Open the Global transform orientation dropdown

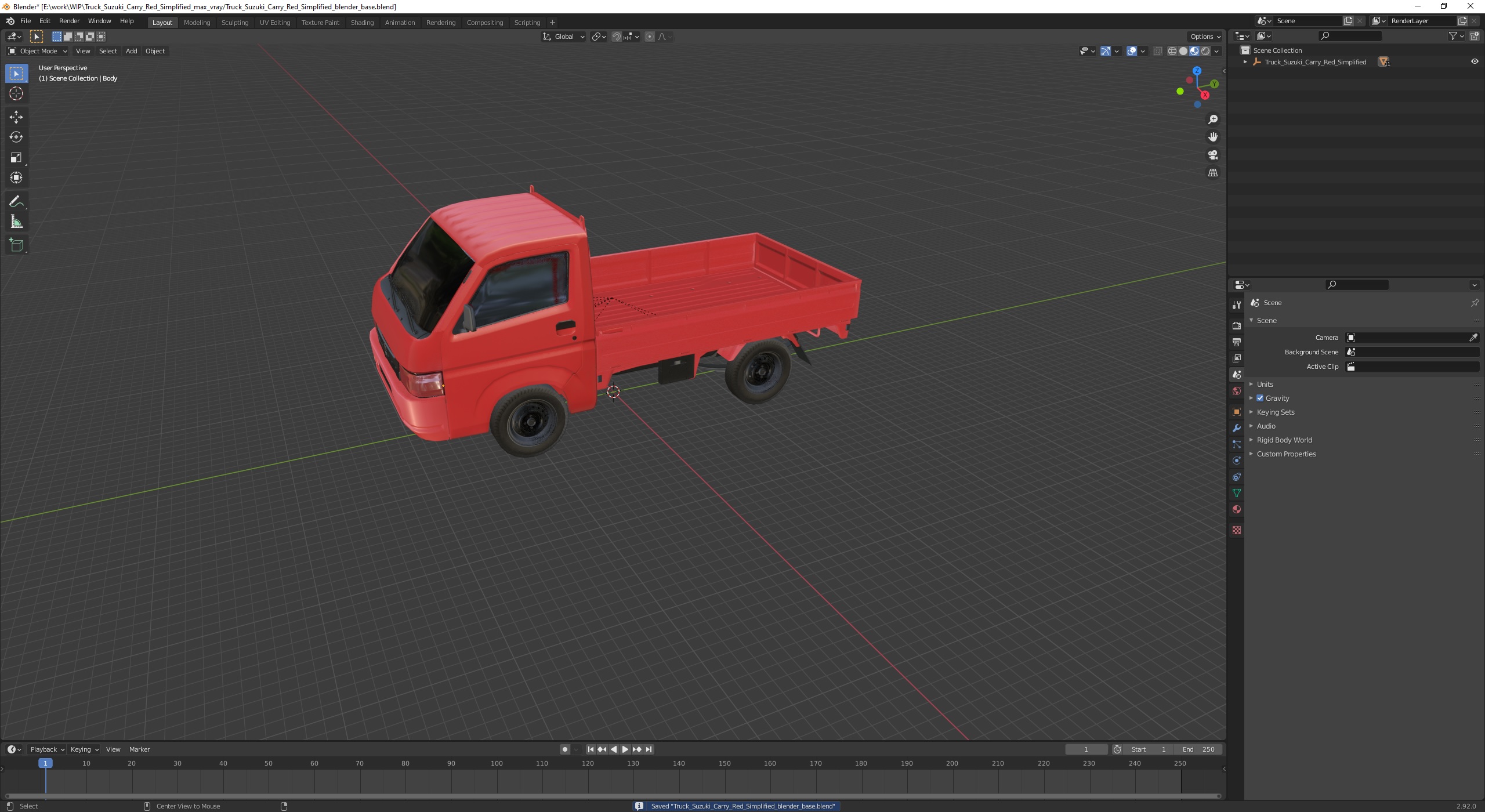[x=563, y=37]
